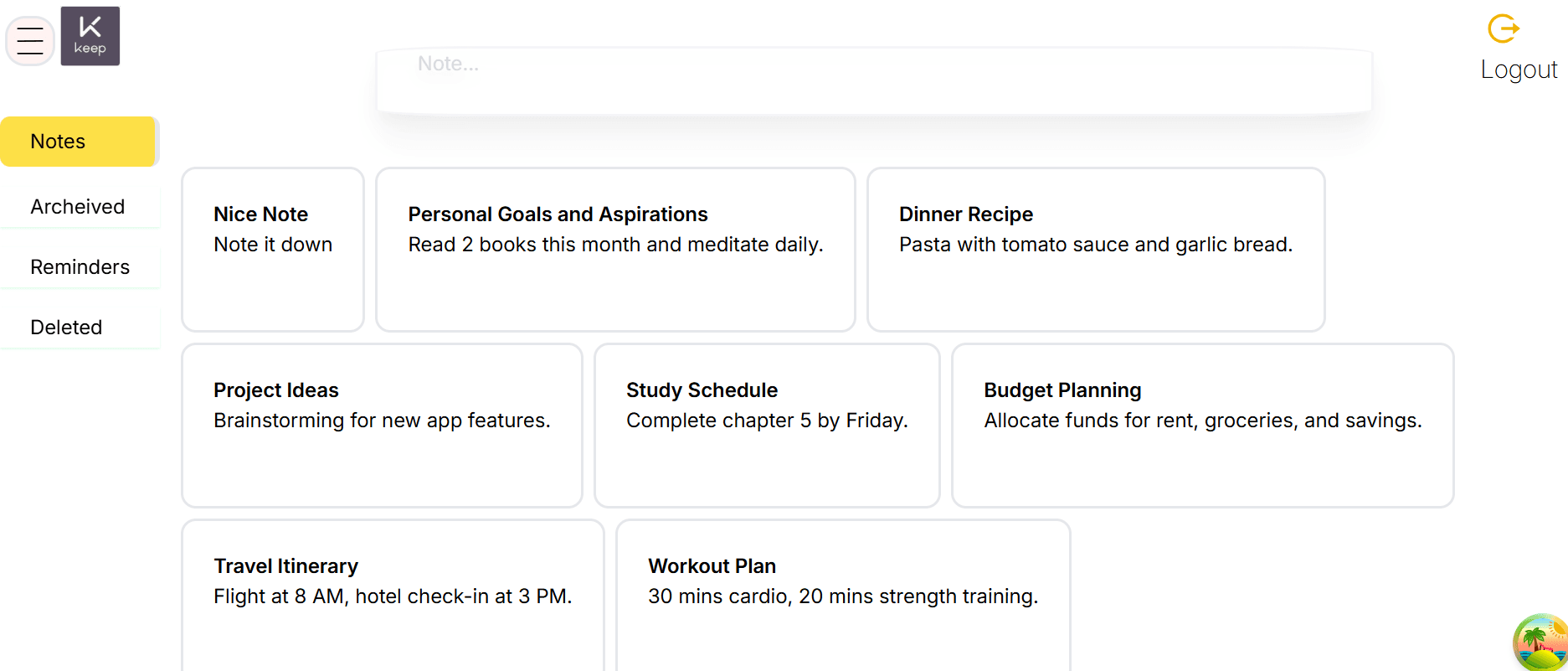The width and height of the screenshot is (1568, 671).
Task: Open the Deleted notes section
Action: click(66, 328)
